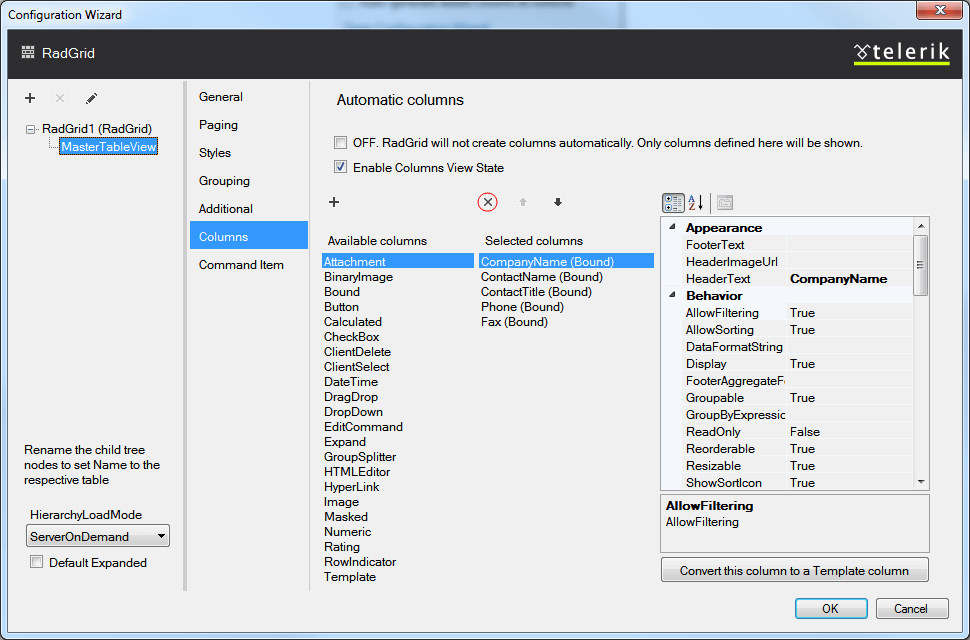
Task: Click the pencil edit icon above the tree
Action: [91, 98]
